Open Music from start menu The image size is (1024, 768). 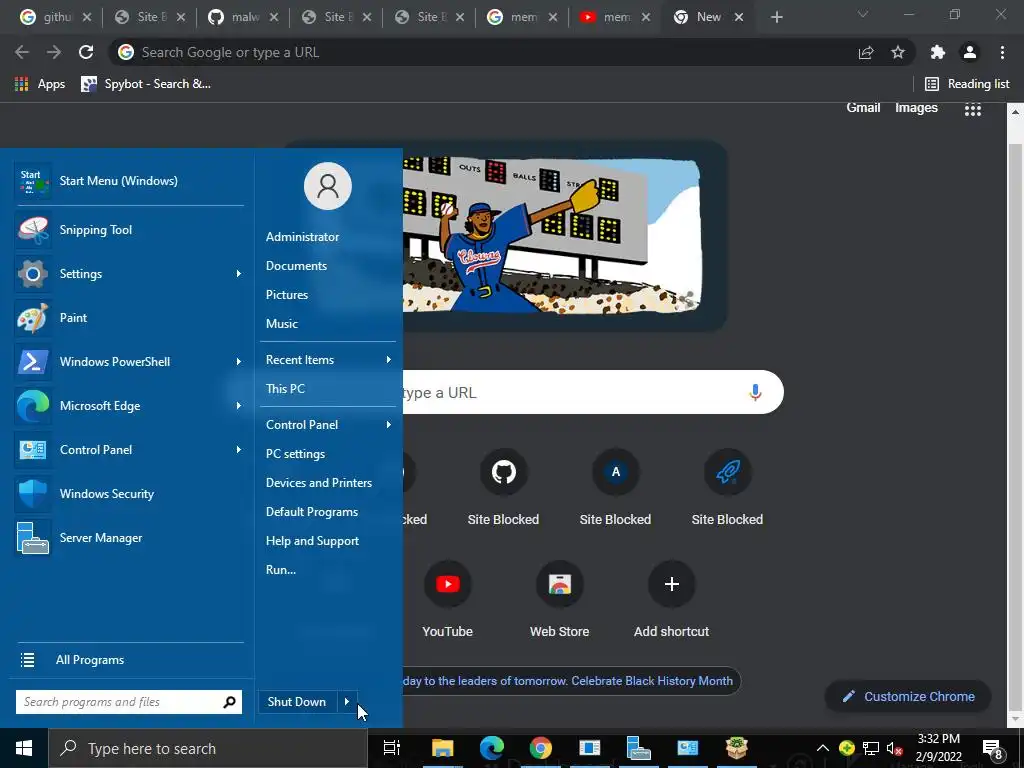[281, 324]
